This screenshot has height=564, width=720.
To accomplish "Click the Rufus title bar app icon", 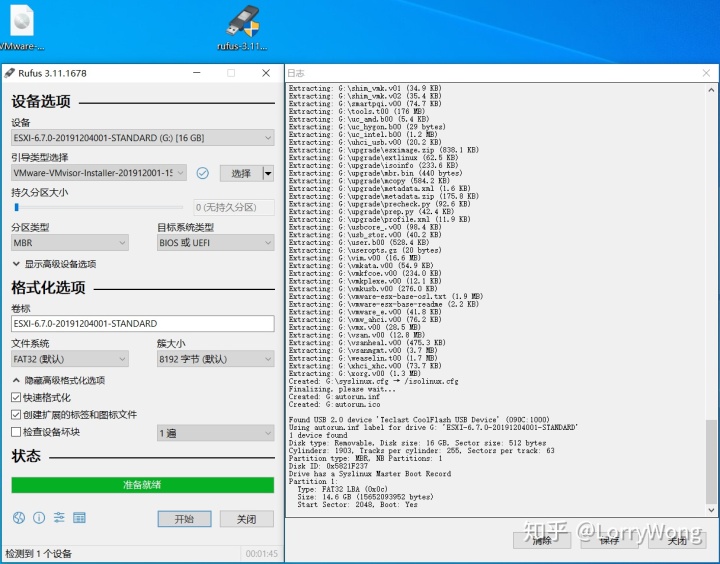I will tap(9, 73).
